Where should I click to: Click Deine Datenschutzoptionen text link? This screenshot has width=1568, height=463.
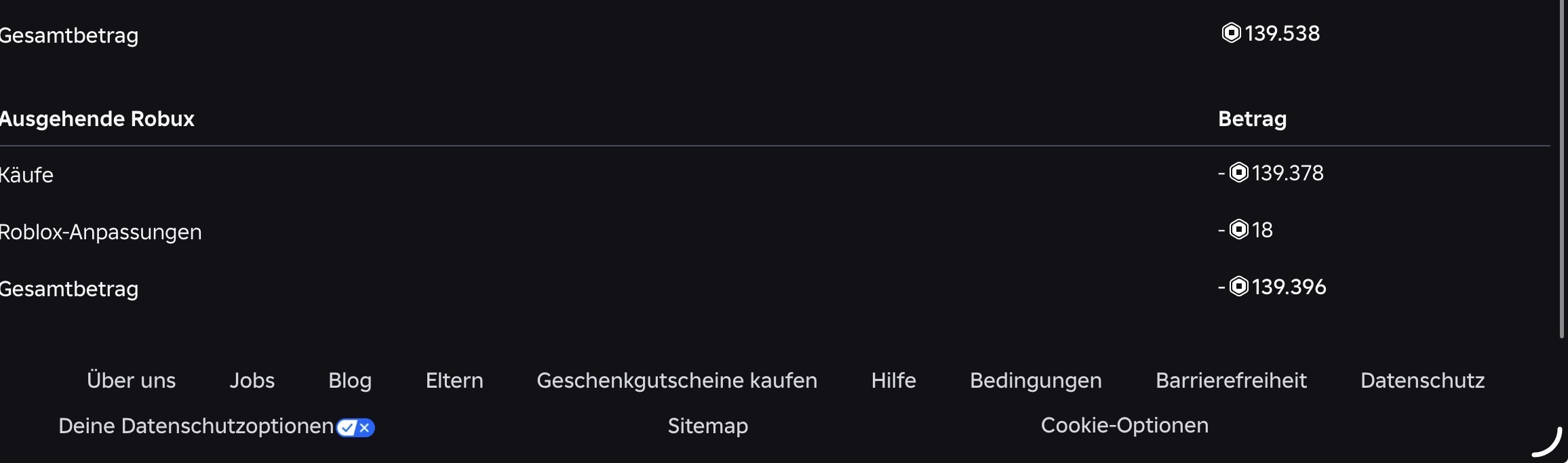196,426
